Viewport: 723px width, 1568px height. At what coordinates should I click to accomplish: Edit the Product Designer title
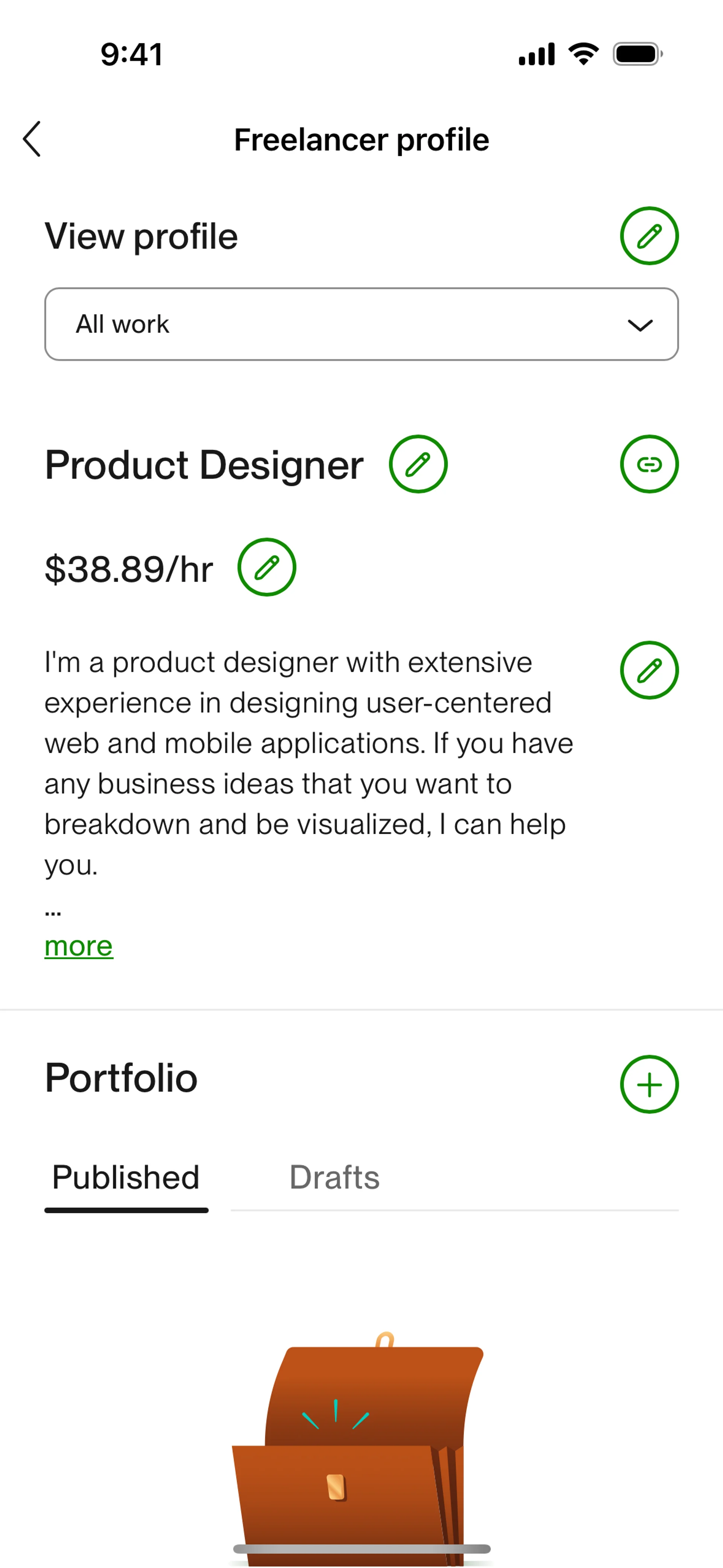point(418,465)
